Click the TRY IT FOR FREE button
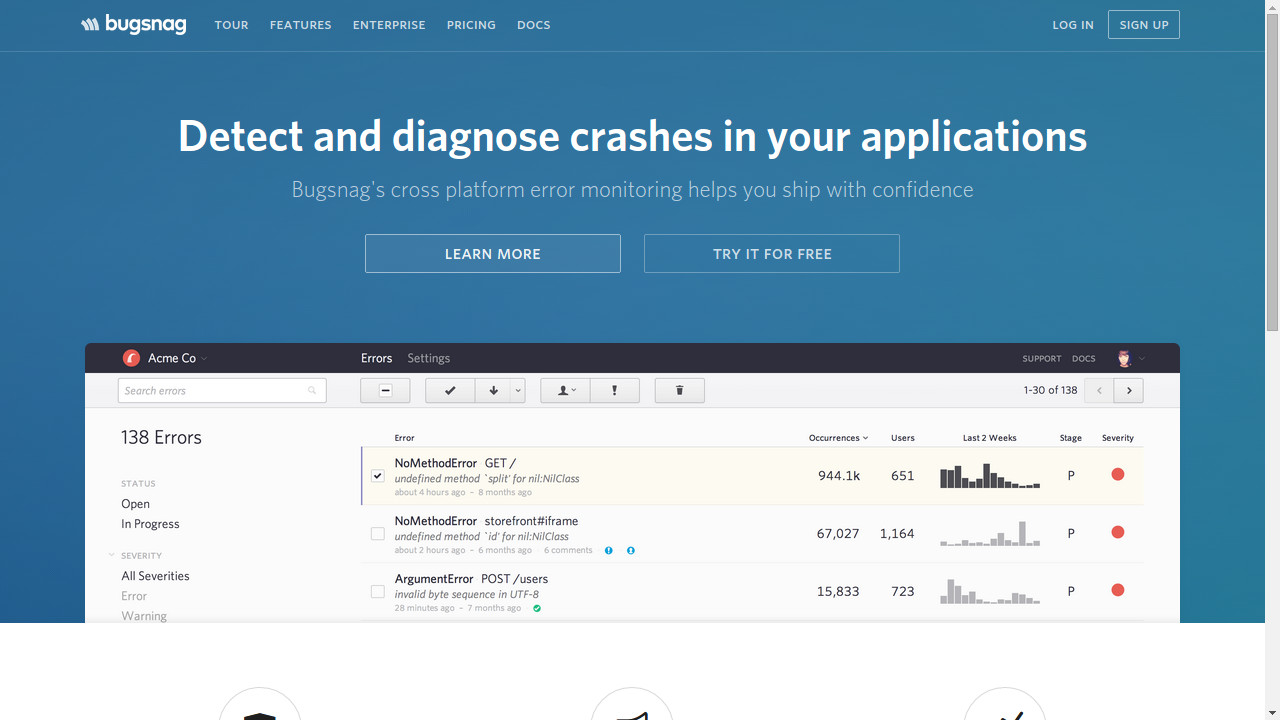Viewport: 1280px width, 720px height. pos(772,254)
